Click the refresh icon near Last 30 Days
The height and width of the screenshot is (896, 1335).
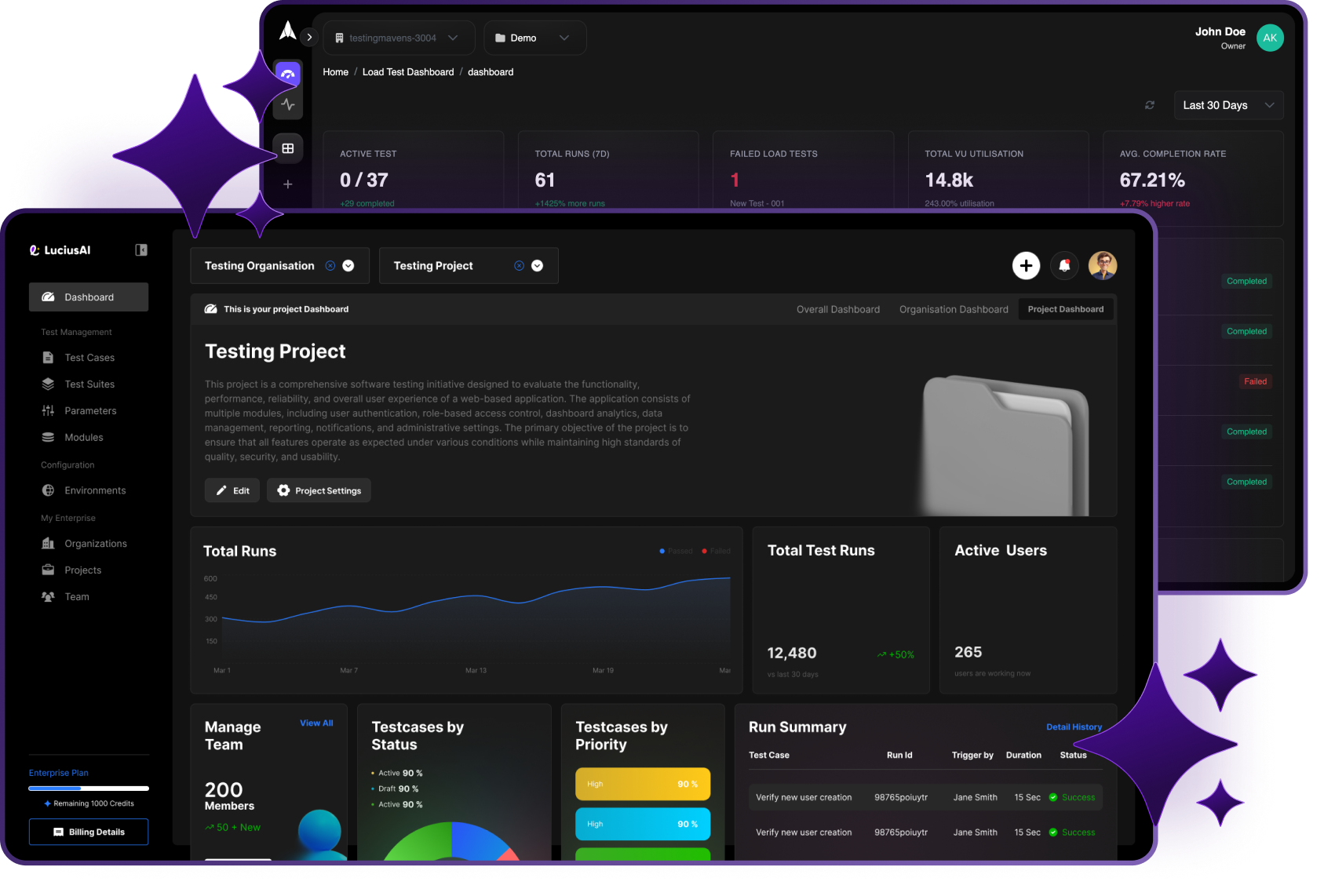[x=1150, y=105]
